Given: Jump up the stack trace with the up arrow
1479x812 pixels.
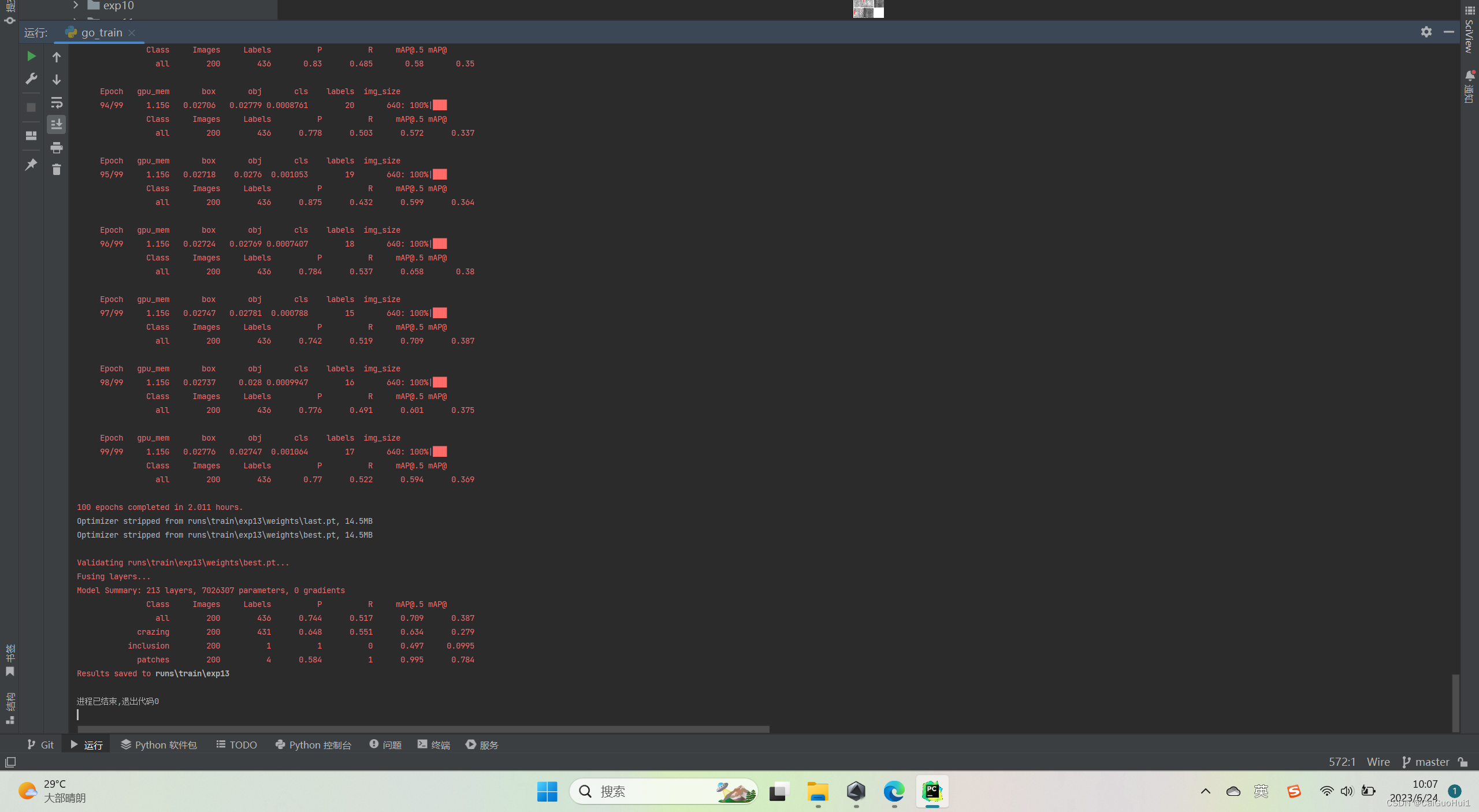Looking at the screenshot, I should click(x=57, y=57).
